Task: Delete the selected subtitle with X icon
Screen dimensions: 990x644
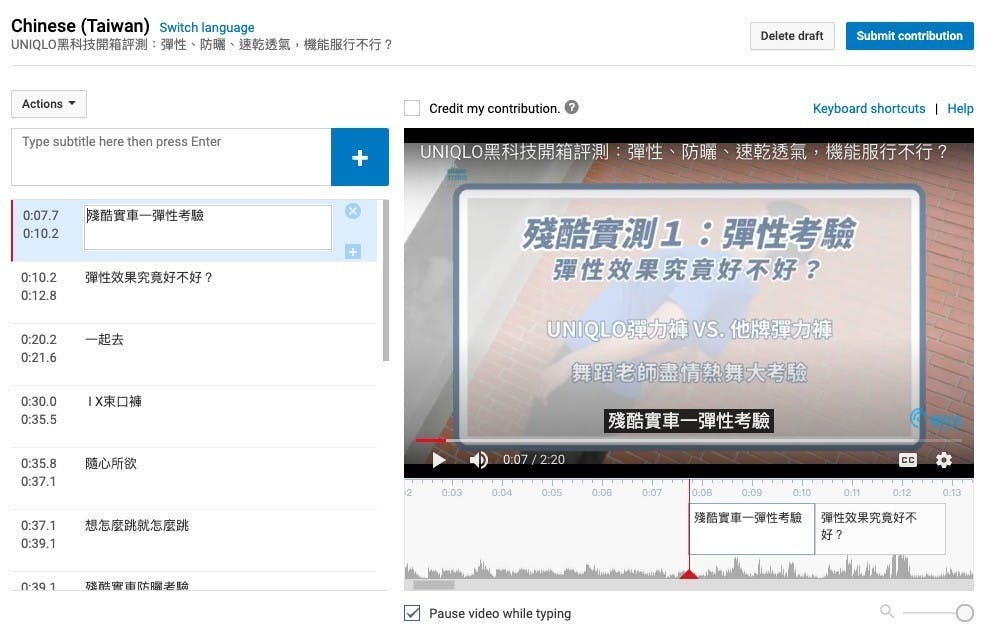Action: [353, 211]
